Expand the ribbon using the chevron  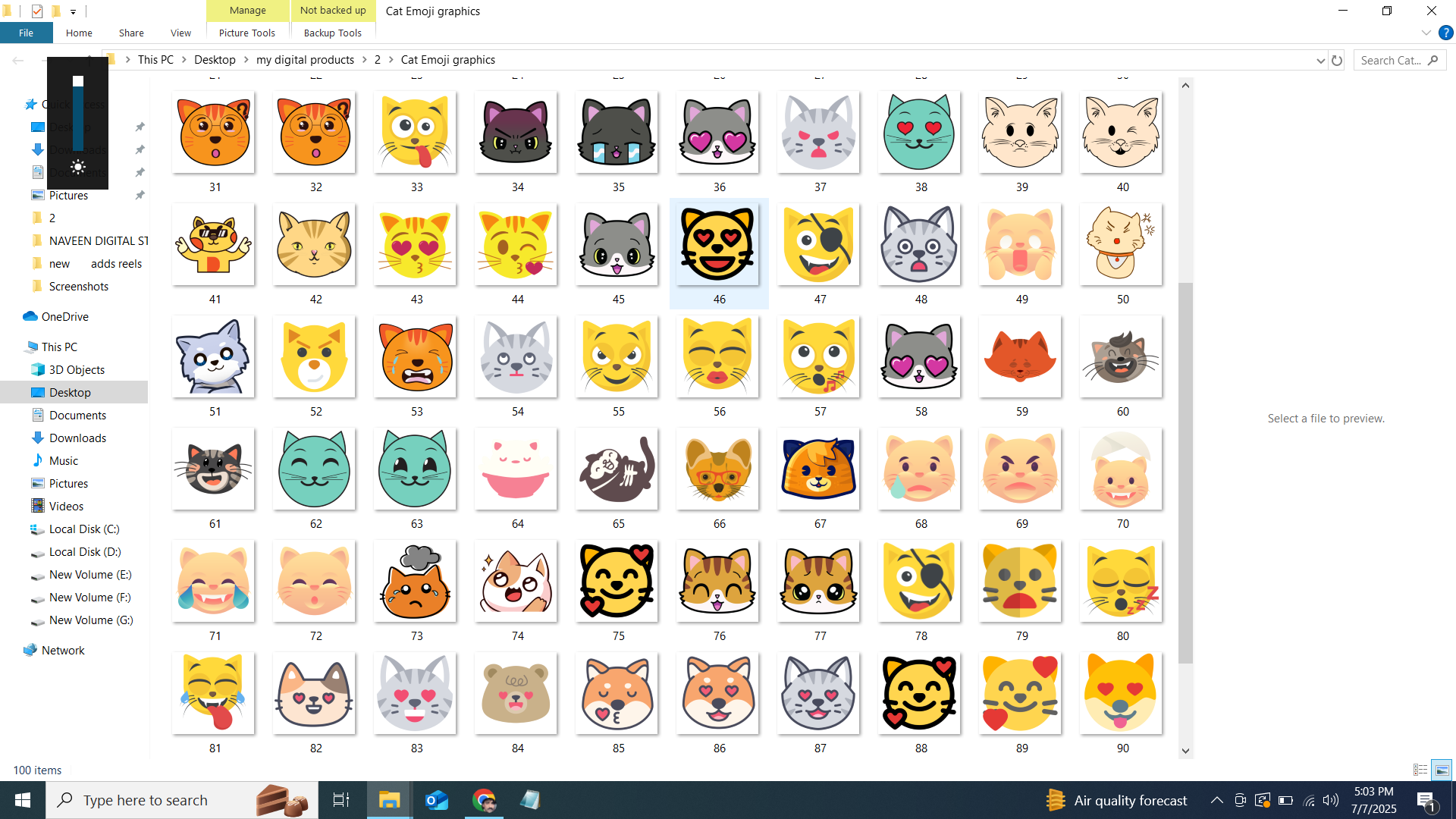coord(1426,33)
